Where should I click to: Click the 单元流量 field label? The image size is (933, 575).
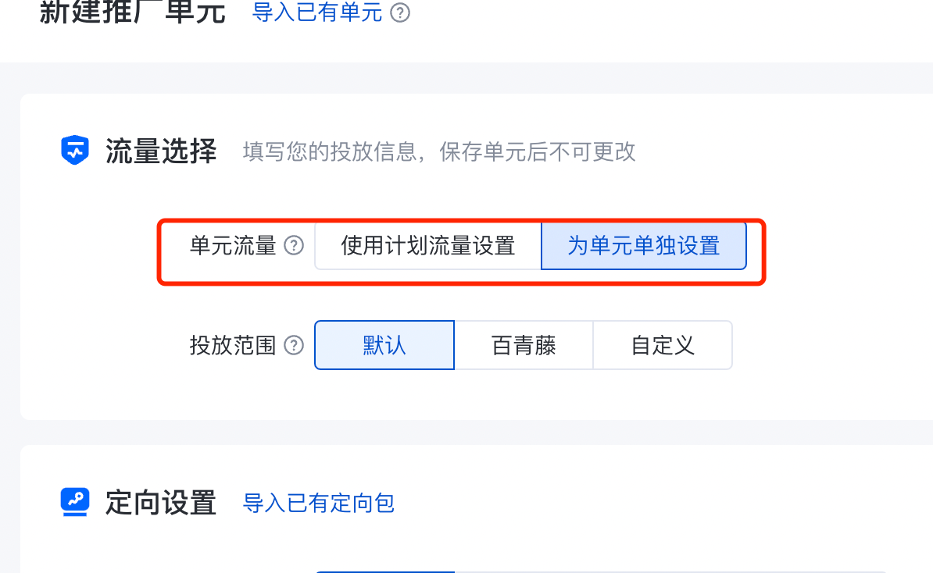pos(232,245)
